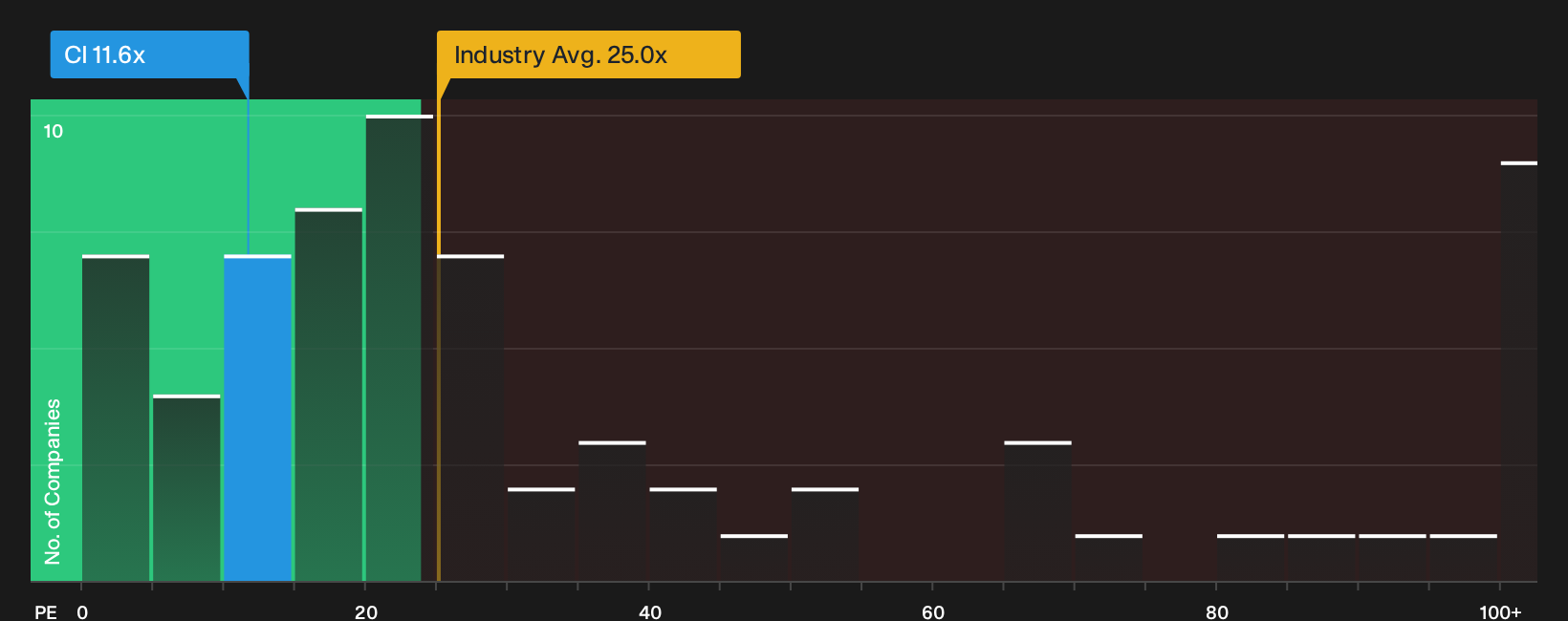Click the 10 y-axis value
Screen dimensions: 1568x621
(54, 131)
